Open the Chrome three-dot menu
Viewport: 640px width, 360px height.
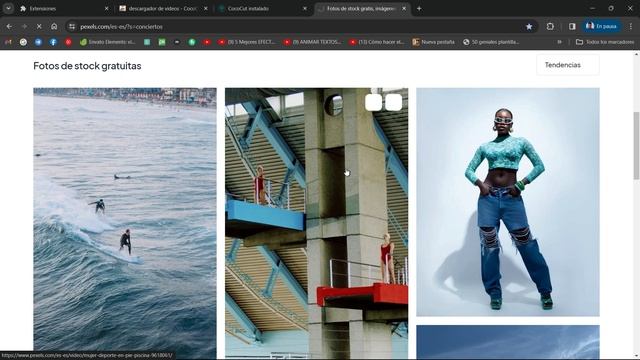[631, 27]
